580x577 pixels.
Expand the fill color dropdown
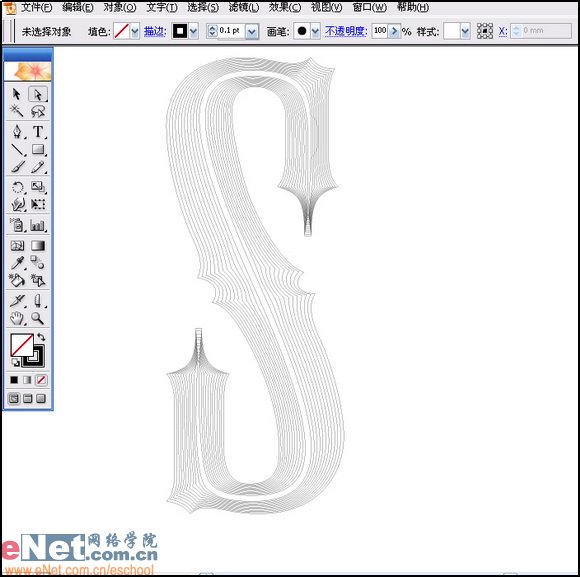coord(135,31)
